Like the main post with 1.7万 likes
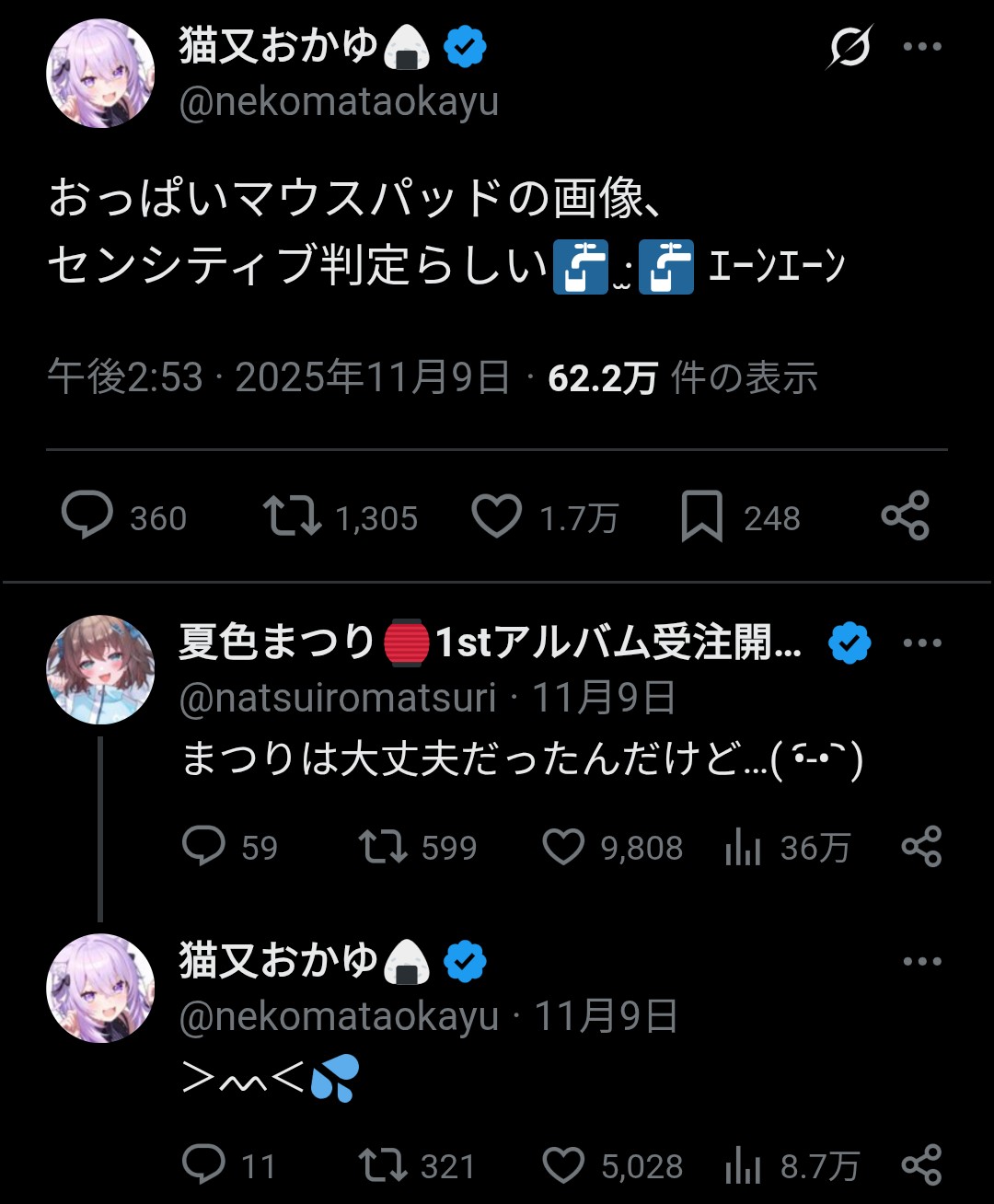The width and height of the screenshot is (994, 1204). tap(497, 515)
